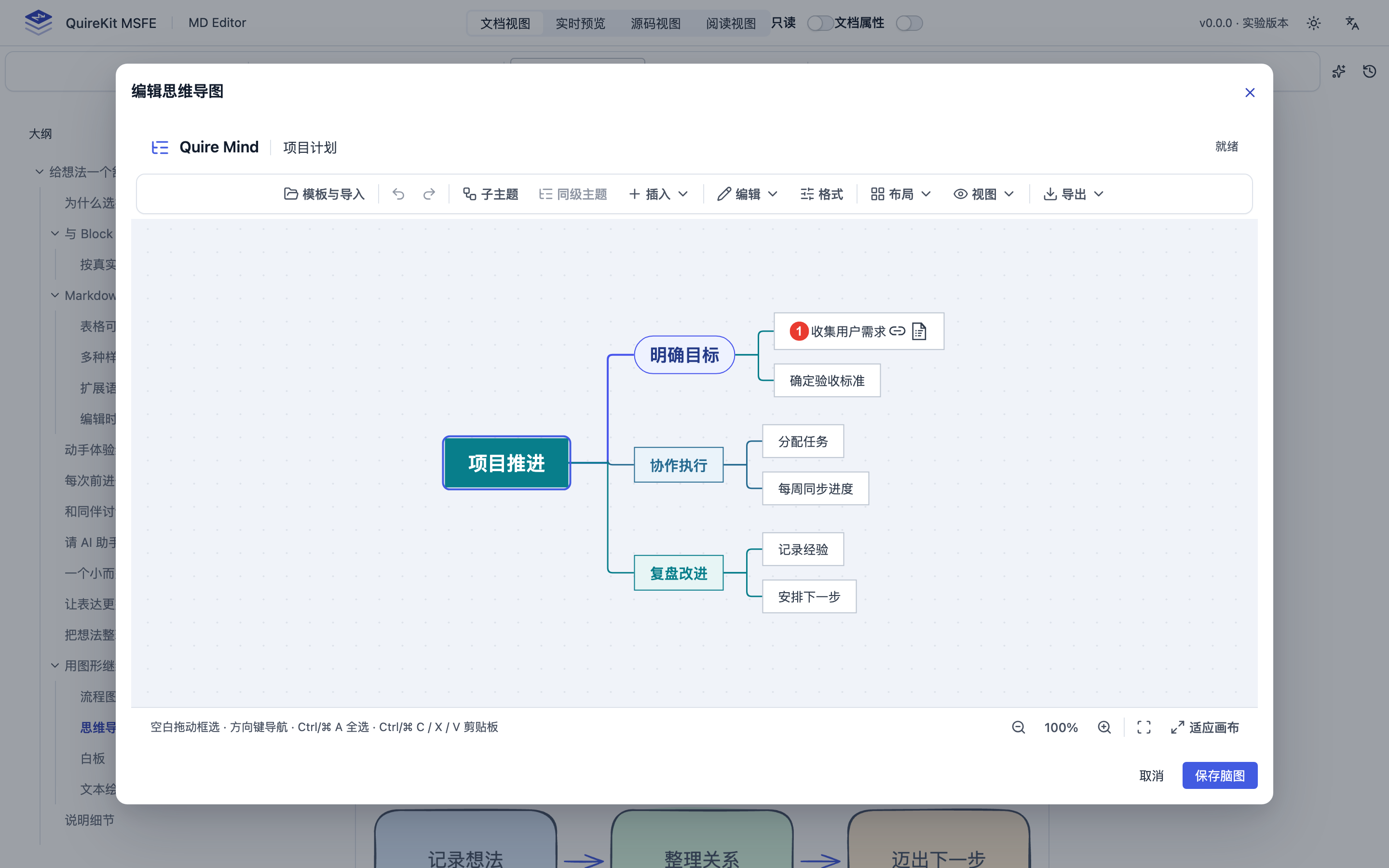
Task: Click the redo arrow in mind map toolbar
Action: pyautogui.click(x=429, y=194)
